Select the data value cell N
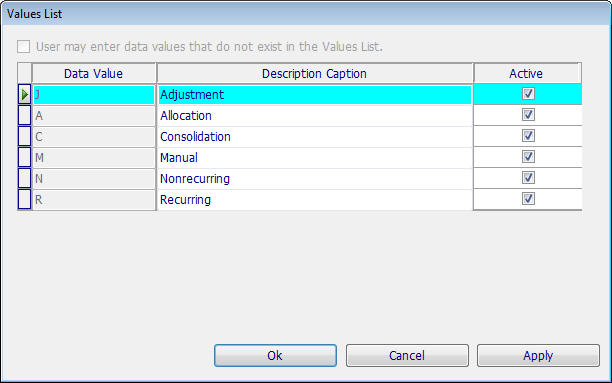The width and height of the screenshot is (612, 383). click(x=94, y=179)
